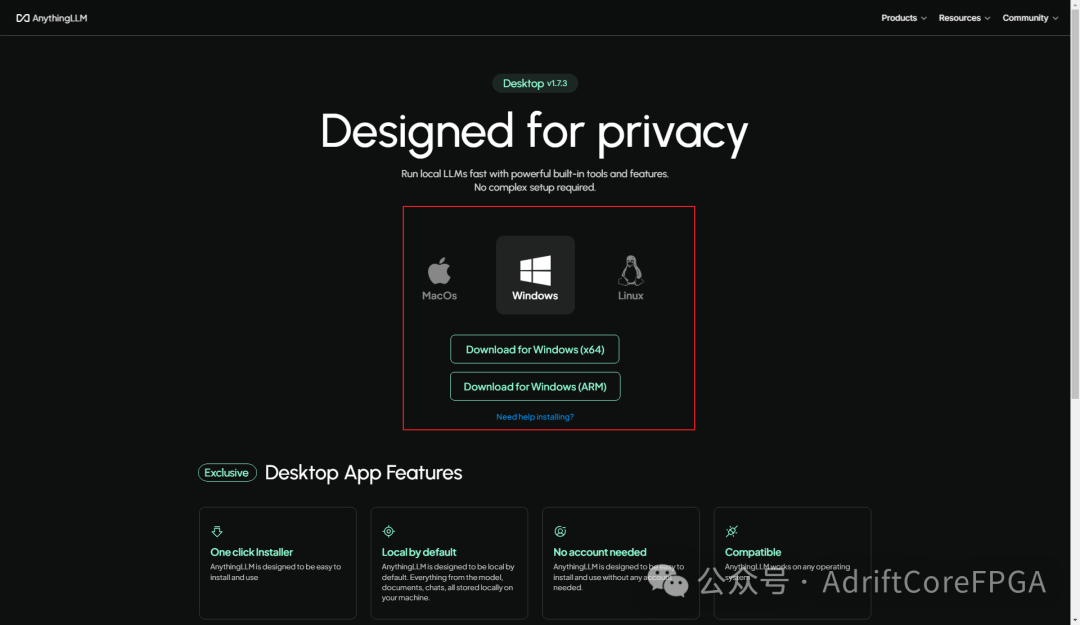Viewport: 1080px width, 625px height.
Task: Click the One click installer download icon
Action: click(x=217, y=531)
